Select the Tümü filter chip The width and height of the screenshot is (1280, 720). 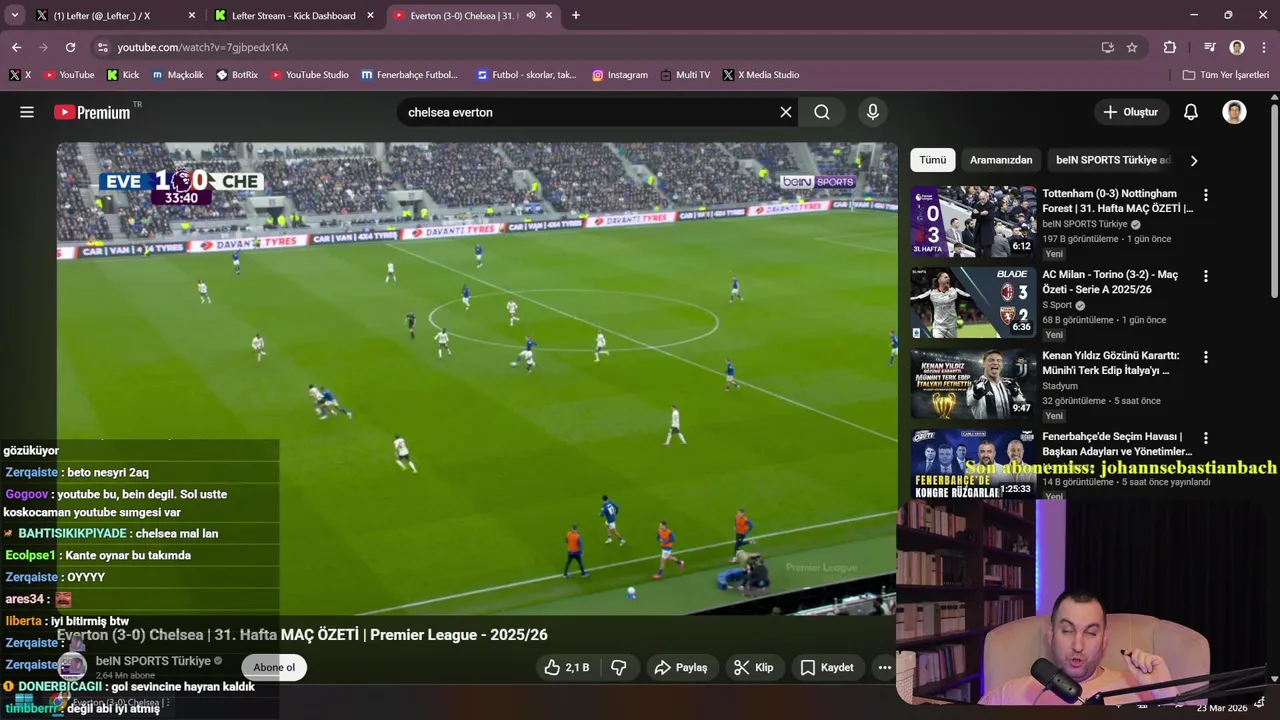(932, 160)
